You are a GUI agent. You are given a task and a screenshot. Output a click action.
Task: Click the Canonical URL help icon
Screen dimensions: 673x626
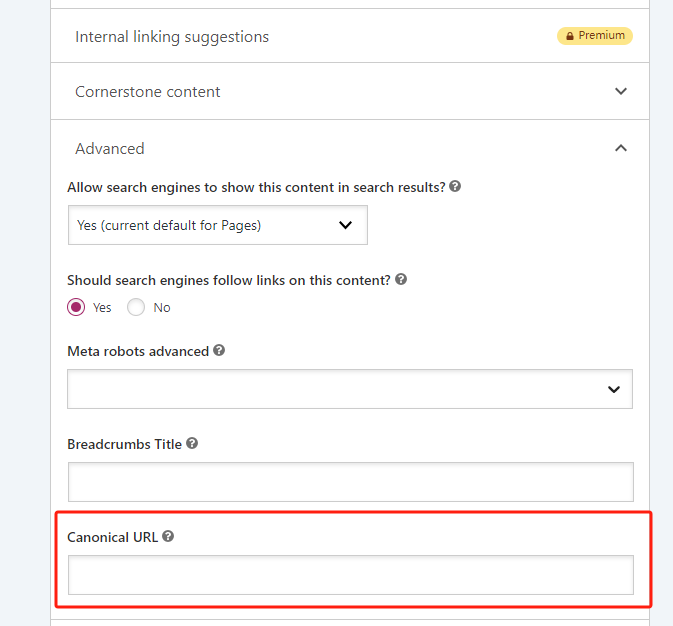[168, 536]
